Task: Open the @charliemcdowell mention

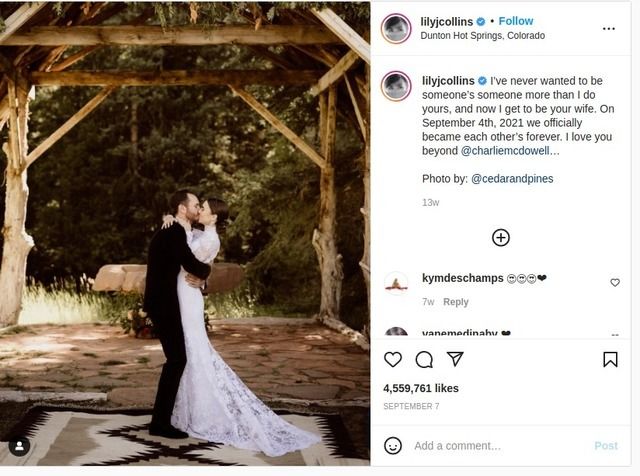Action: [x=510, y=150]
